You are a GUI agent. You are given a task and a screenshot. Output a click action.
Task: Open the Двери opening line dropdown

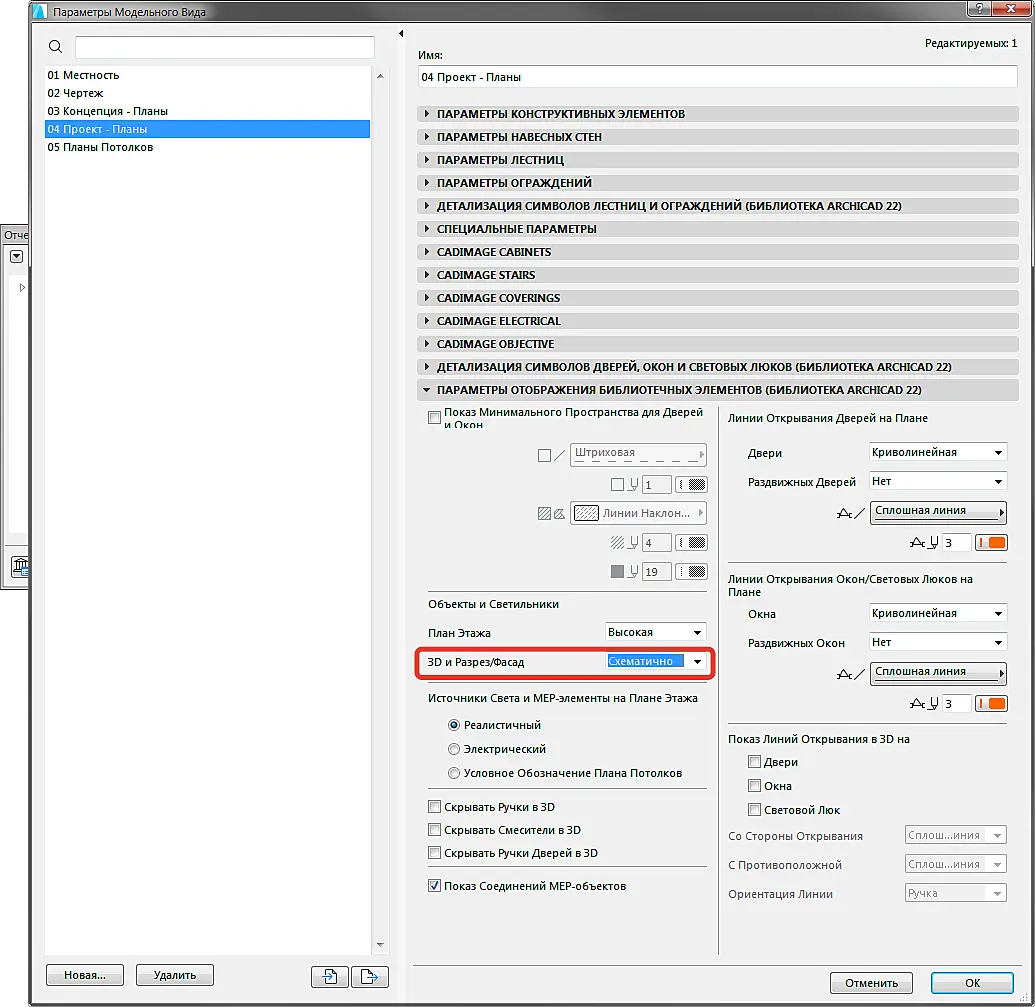click(938, 452)
